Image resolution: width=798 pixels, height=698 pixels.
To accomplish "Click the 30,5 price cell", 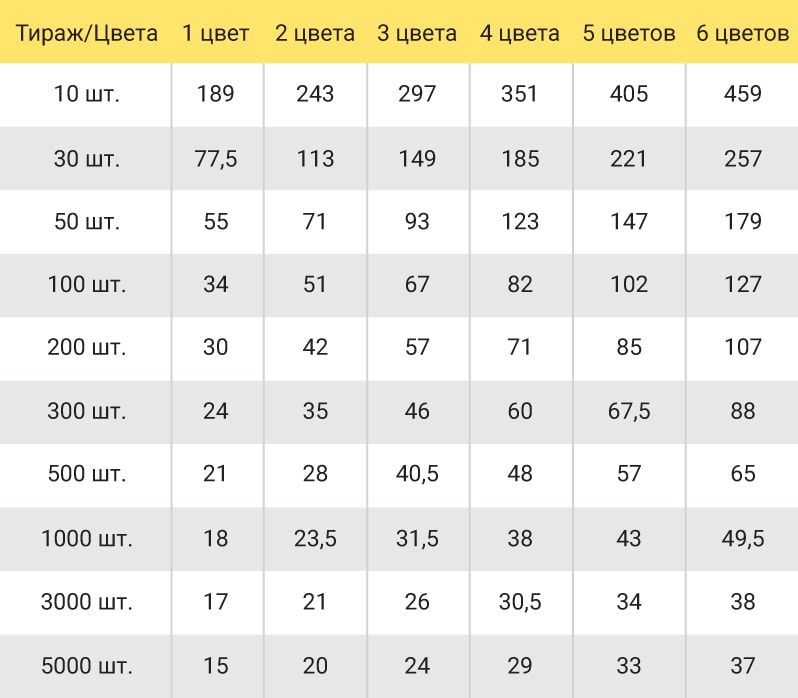I will pyautogui.click(x=520, y=602).
